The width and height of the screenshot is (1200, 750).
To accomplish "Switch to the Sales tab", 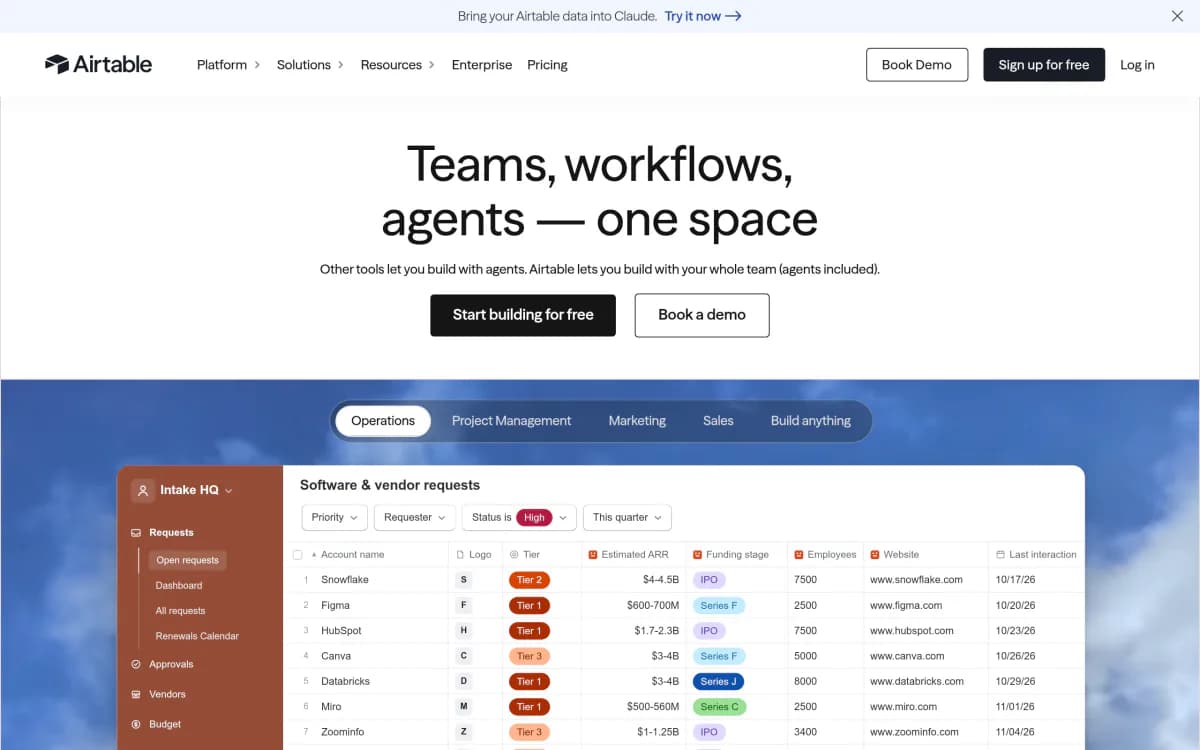I will click(718, 421).
